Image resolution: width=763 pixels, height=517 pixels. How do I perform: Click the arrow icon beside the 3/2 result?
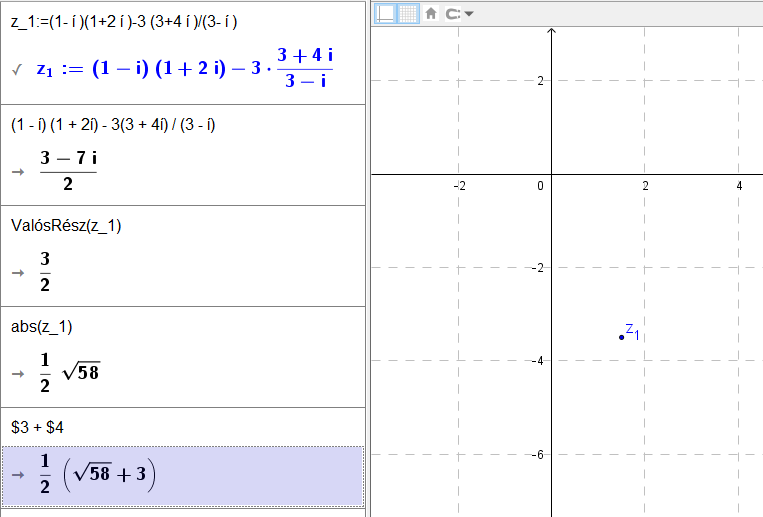[18, 273]
